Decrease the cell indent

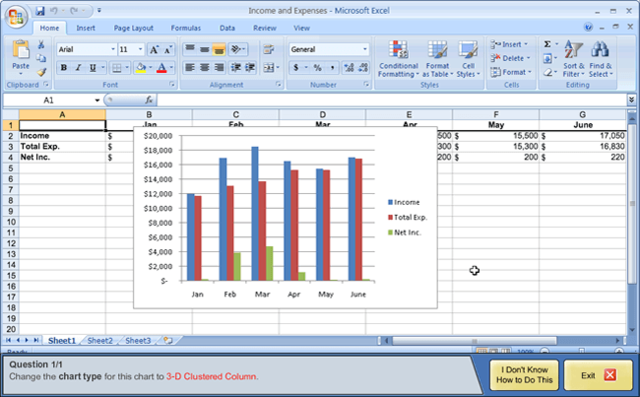236,67
